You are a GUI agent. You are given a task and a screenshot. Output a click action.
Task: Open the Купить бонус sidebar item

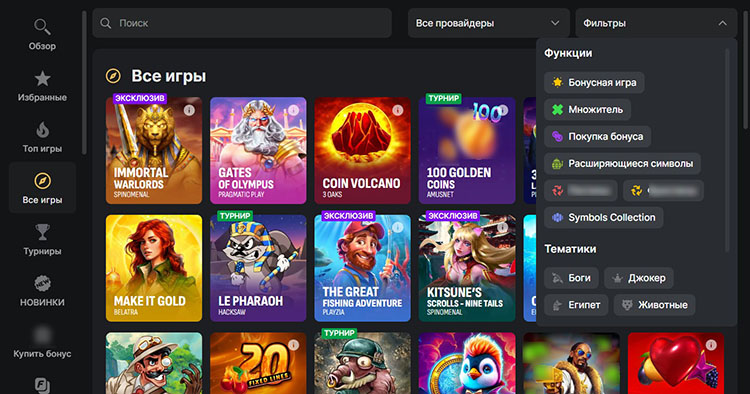tap(42, 341)
